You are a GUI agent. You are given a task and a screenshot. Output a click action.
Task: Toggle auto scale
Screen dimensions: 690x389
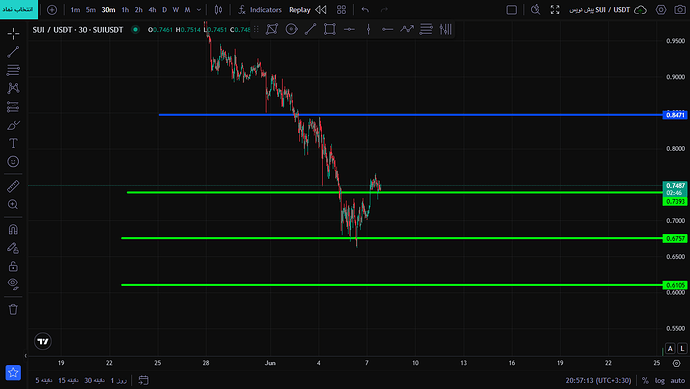click(678, 380)
